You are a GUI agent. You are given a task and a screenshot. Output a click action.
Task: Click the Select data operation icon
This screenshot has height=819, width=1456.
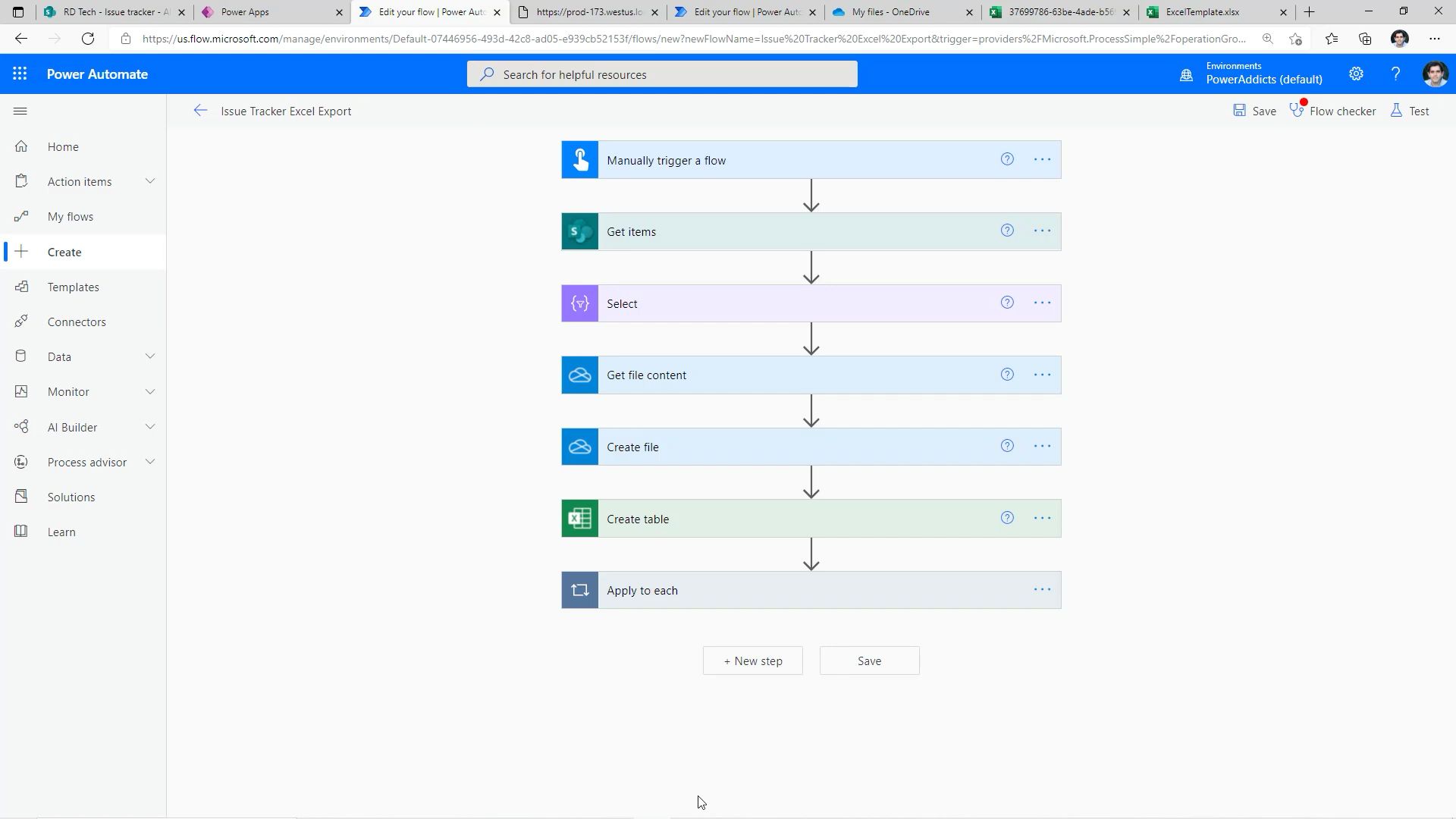[x=580, y=303]
